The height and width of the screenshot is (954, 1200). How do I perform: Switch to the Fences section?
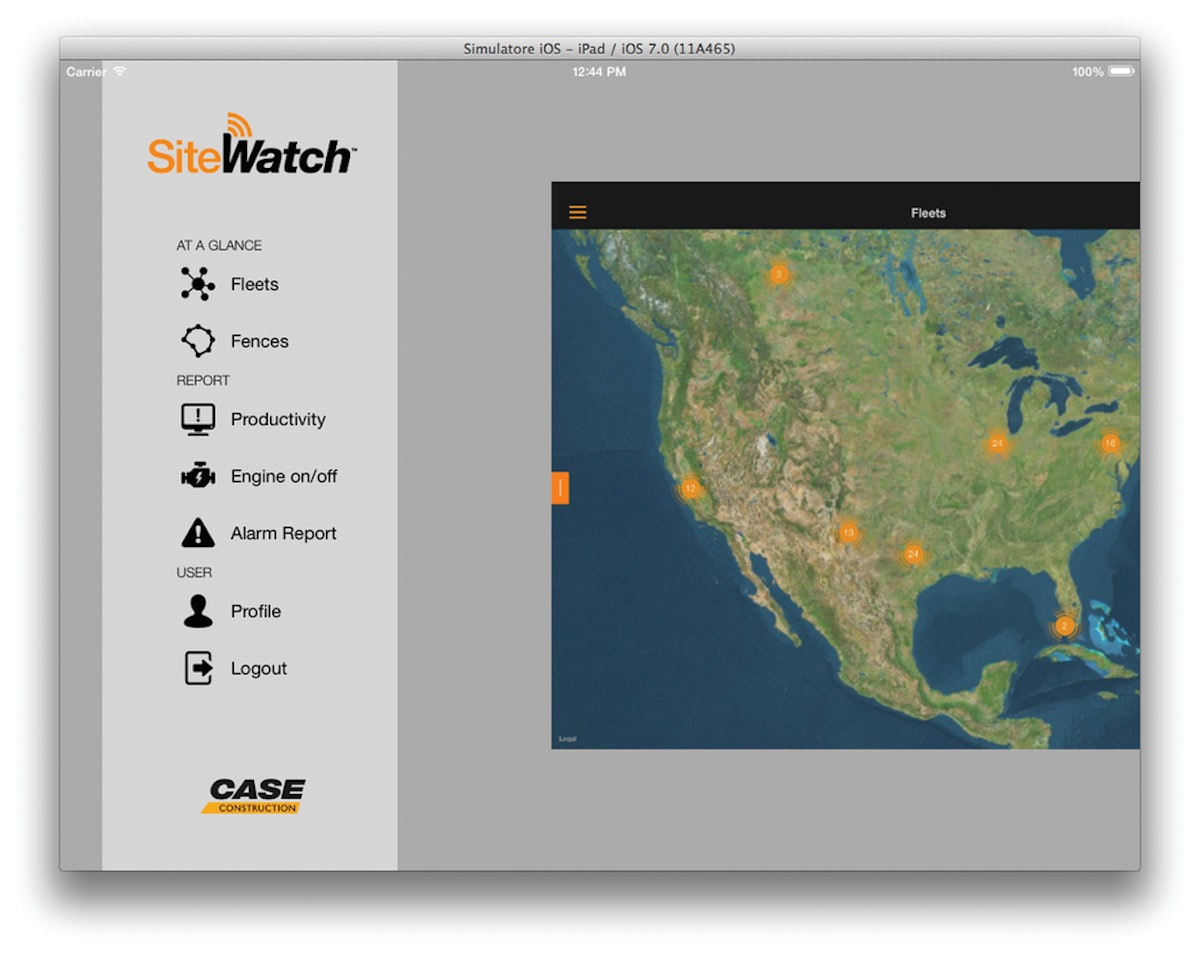point(260,340)
